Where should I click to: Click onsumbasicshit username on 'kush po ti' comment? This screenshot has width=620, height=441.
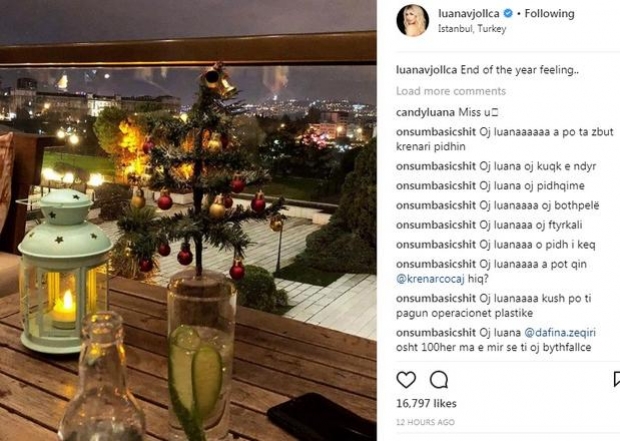tap(442, 299)
